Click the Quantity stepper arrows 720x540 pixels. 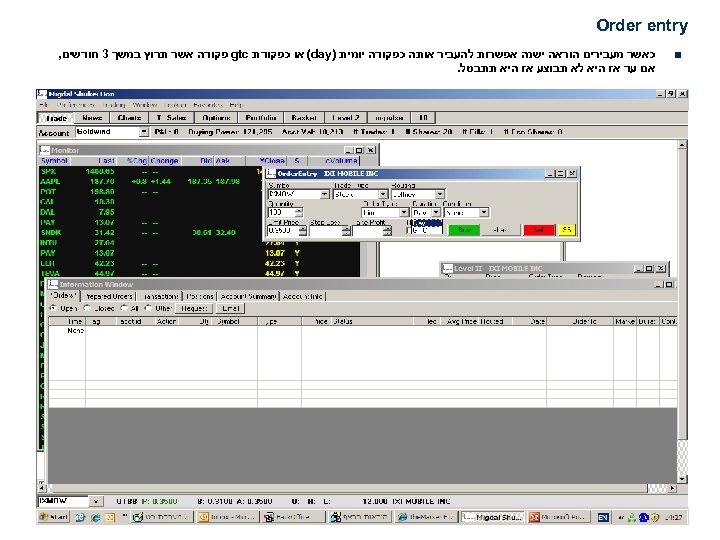click(x=299, y=213)
